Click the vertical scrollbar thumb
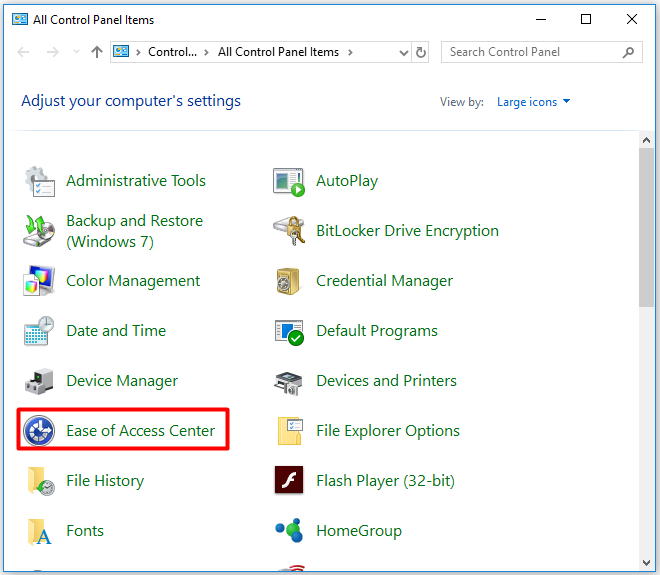The width and height of the screenshot is (660, 575). click(646, 228)
